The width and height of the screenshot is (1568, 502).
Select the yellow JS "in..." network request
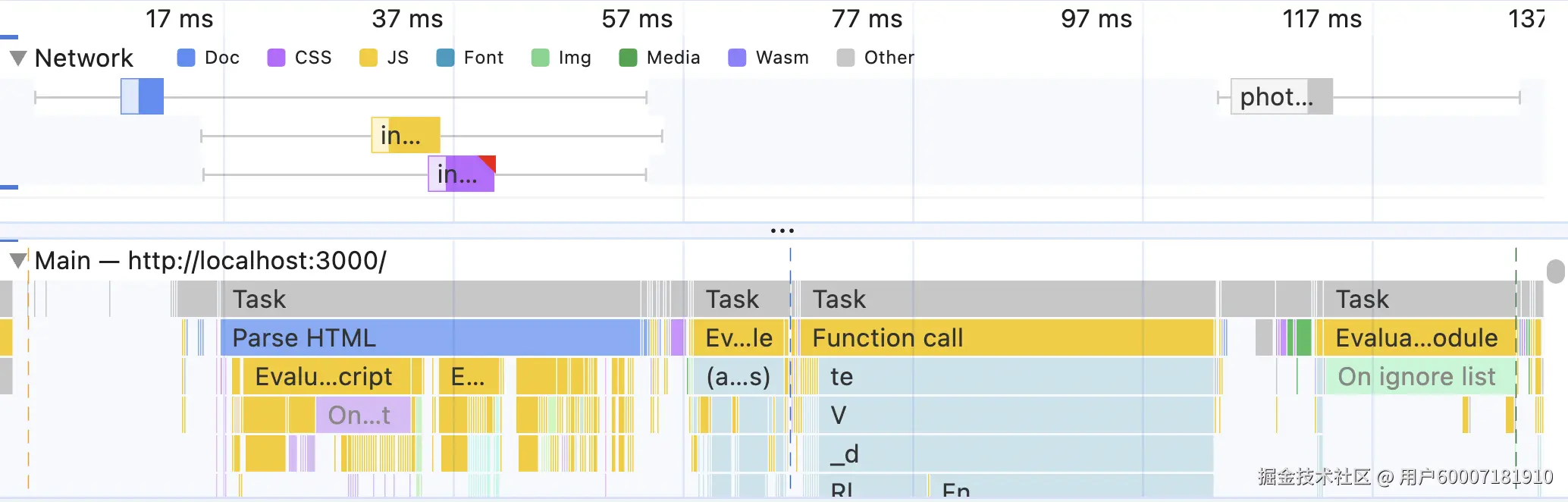[x=406, y=135]
